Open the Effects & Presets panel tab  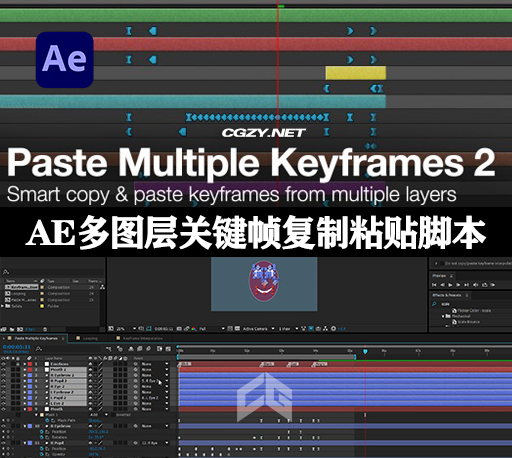point(447,295)
